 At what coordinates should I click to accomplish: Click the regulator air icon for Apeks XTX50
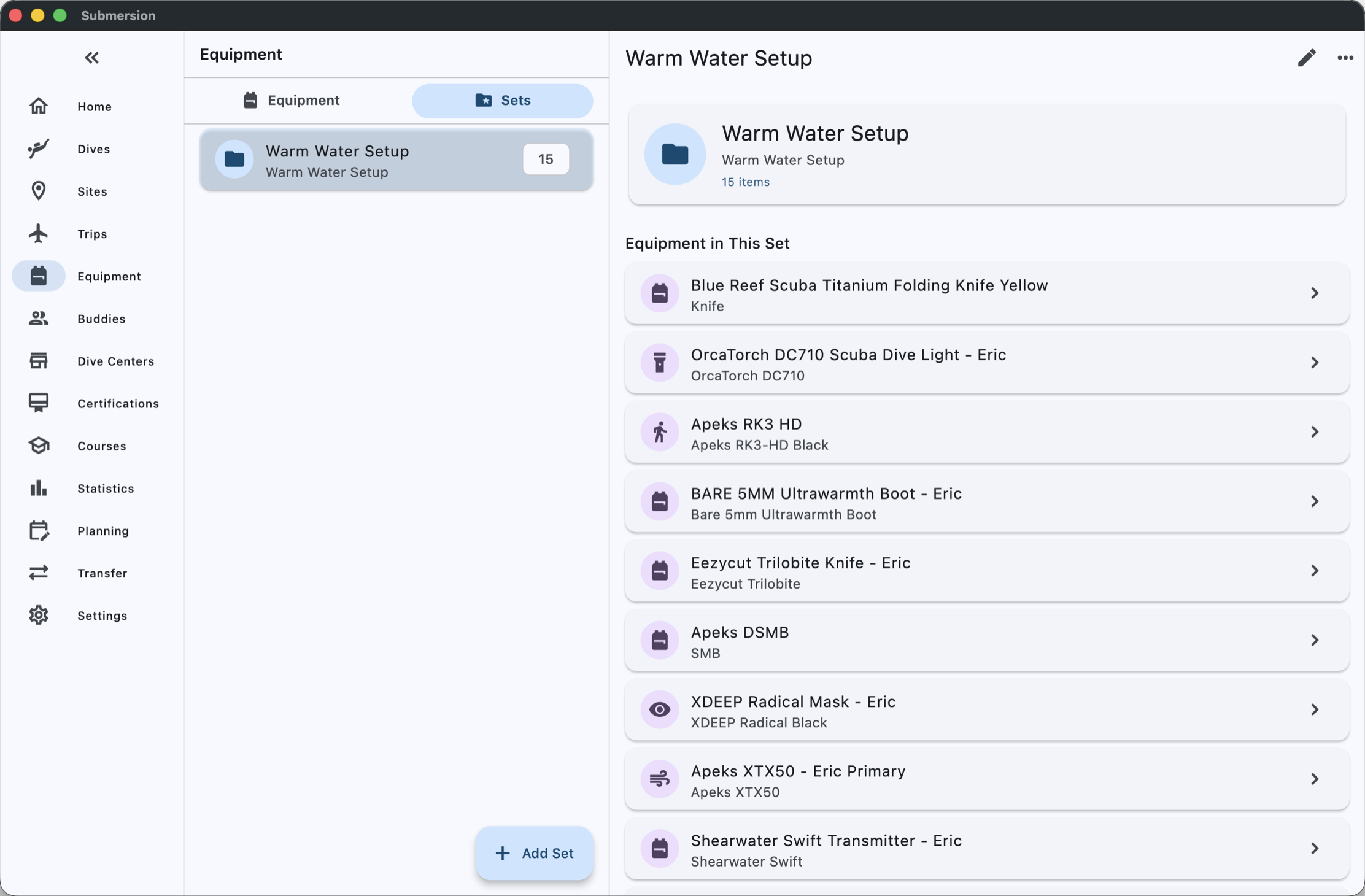pyautogui.click(x=660, y=779)
